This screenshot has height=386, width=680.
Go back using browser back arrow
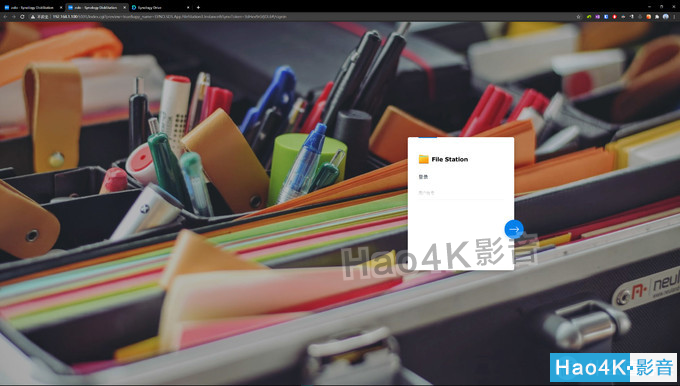coord(5,16)
